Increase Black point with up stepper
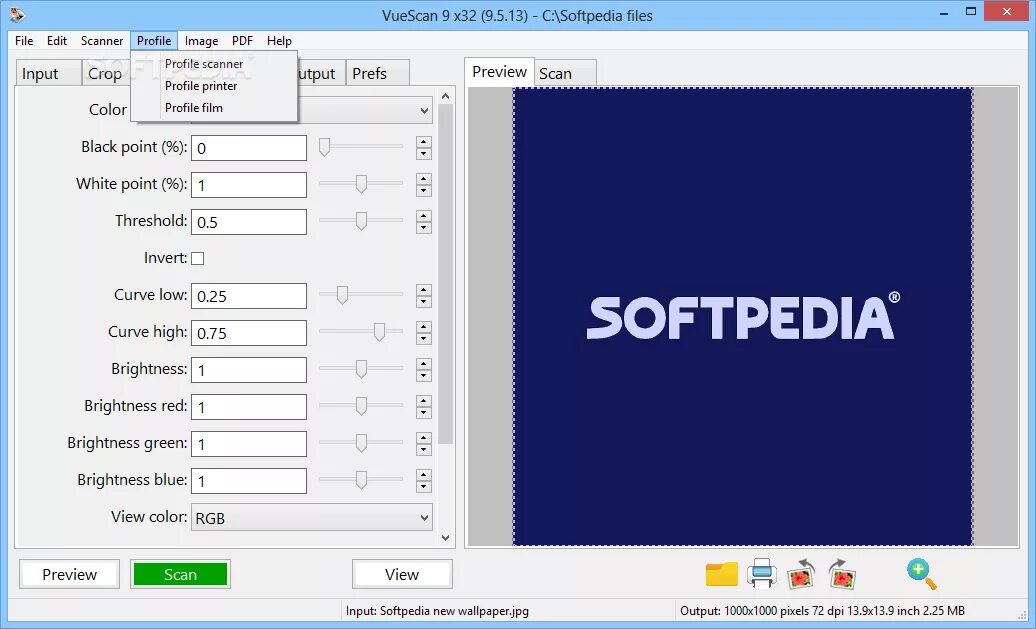 424,142
